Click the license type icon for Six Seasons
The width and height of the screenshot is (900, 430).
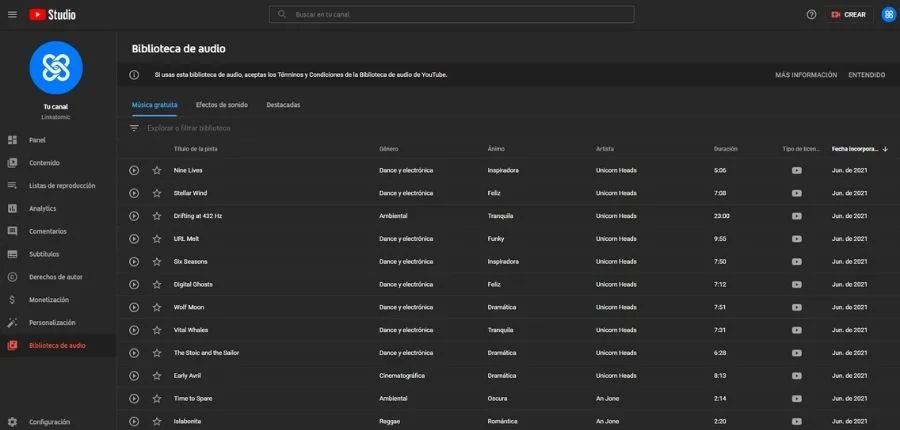(x=796, y=261)
